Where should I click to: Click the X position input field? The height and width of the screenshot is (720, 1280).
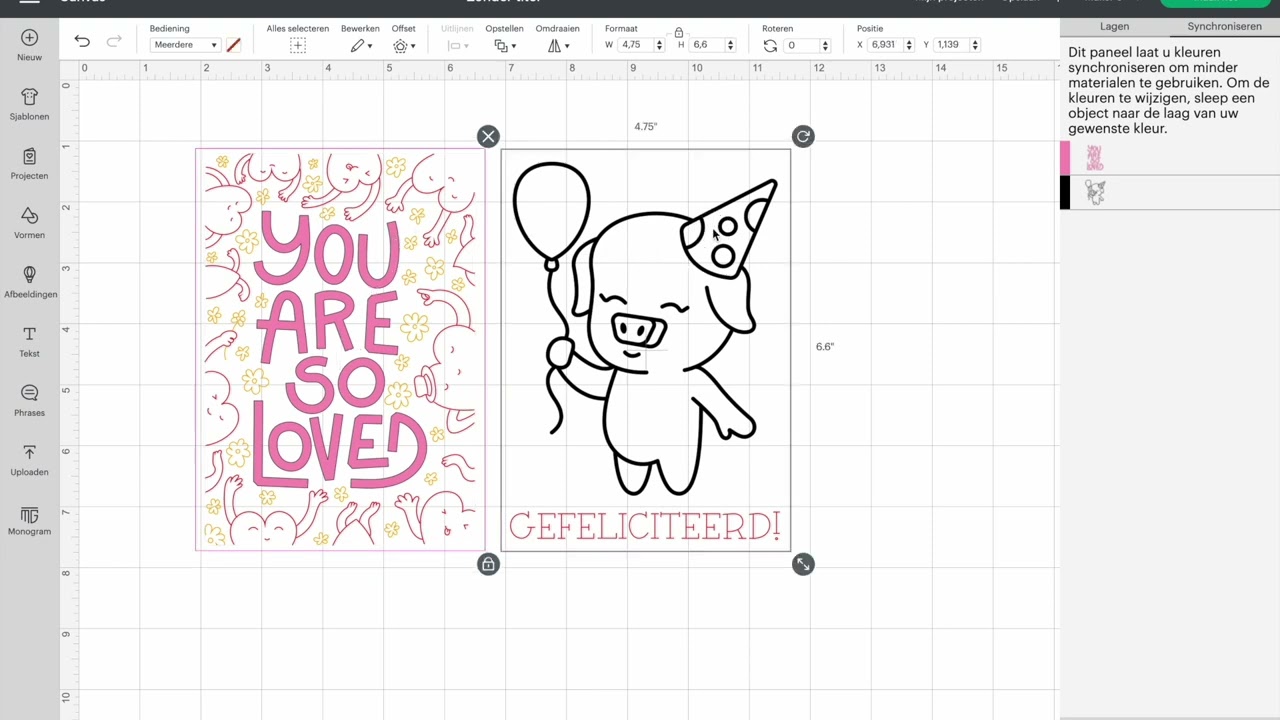tap(884, 45)
